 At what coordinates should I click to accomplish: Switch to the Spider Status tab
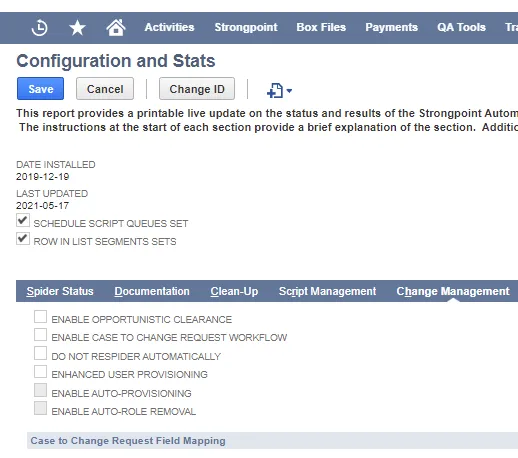(x=60, y=291)
